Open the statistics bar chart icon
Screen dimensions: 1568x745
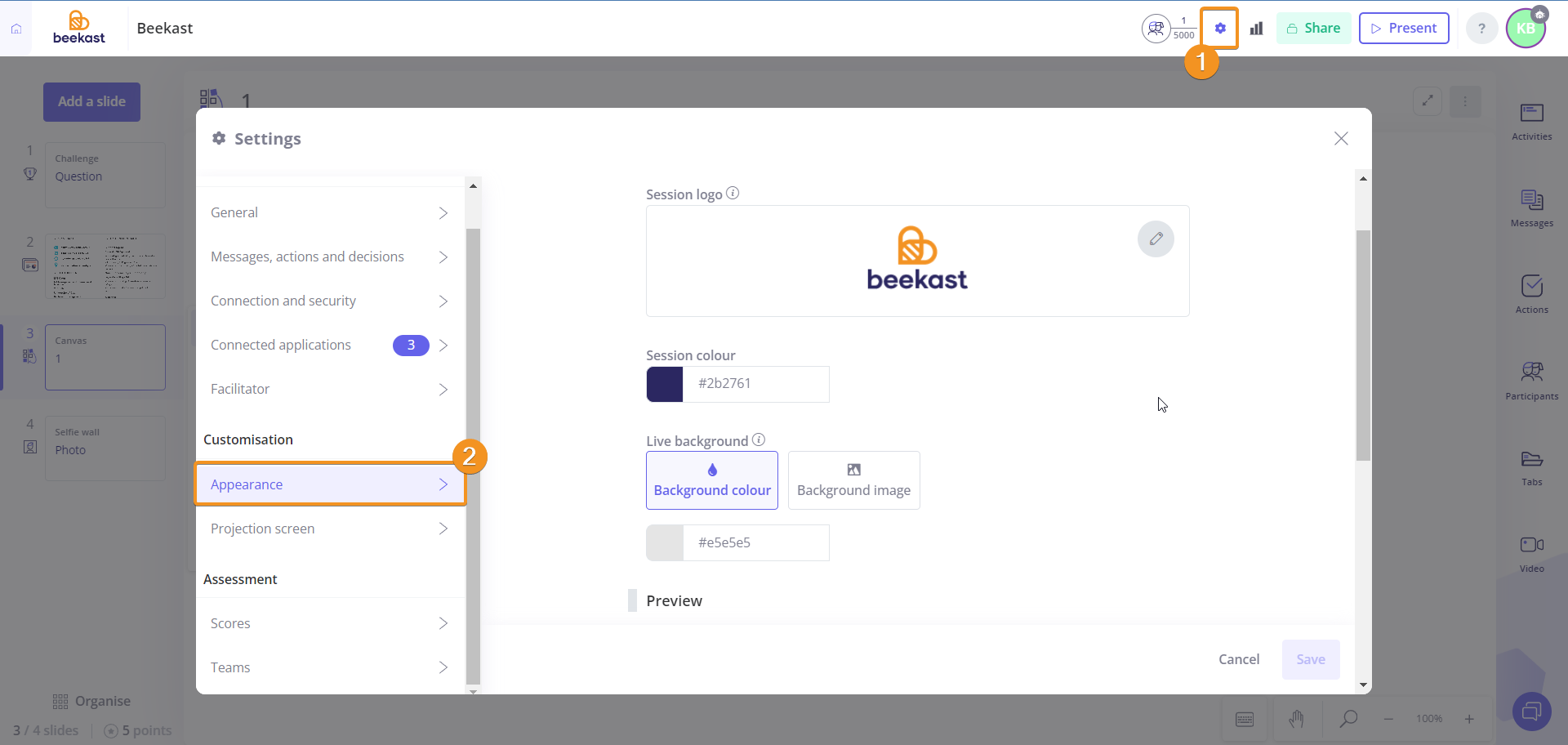tap(1256, 29)
